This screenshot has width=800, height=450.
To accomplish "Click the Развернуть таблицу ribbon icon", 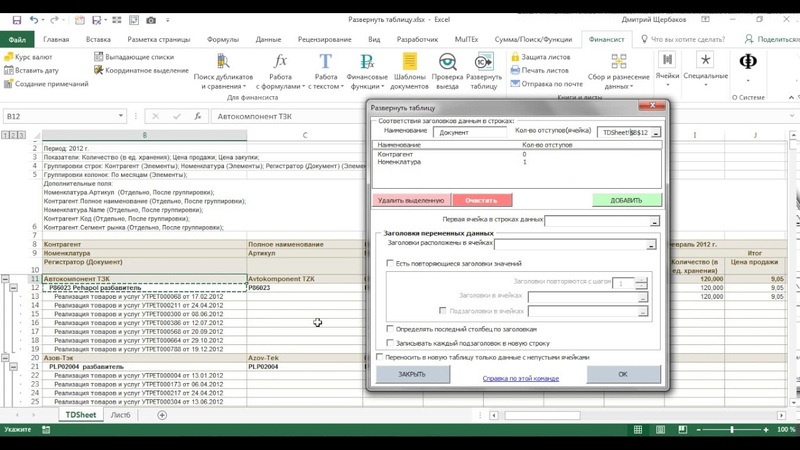I will [484, 66].
